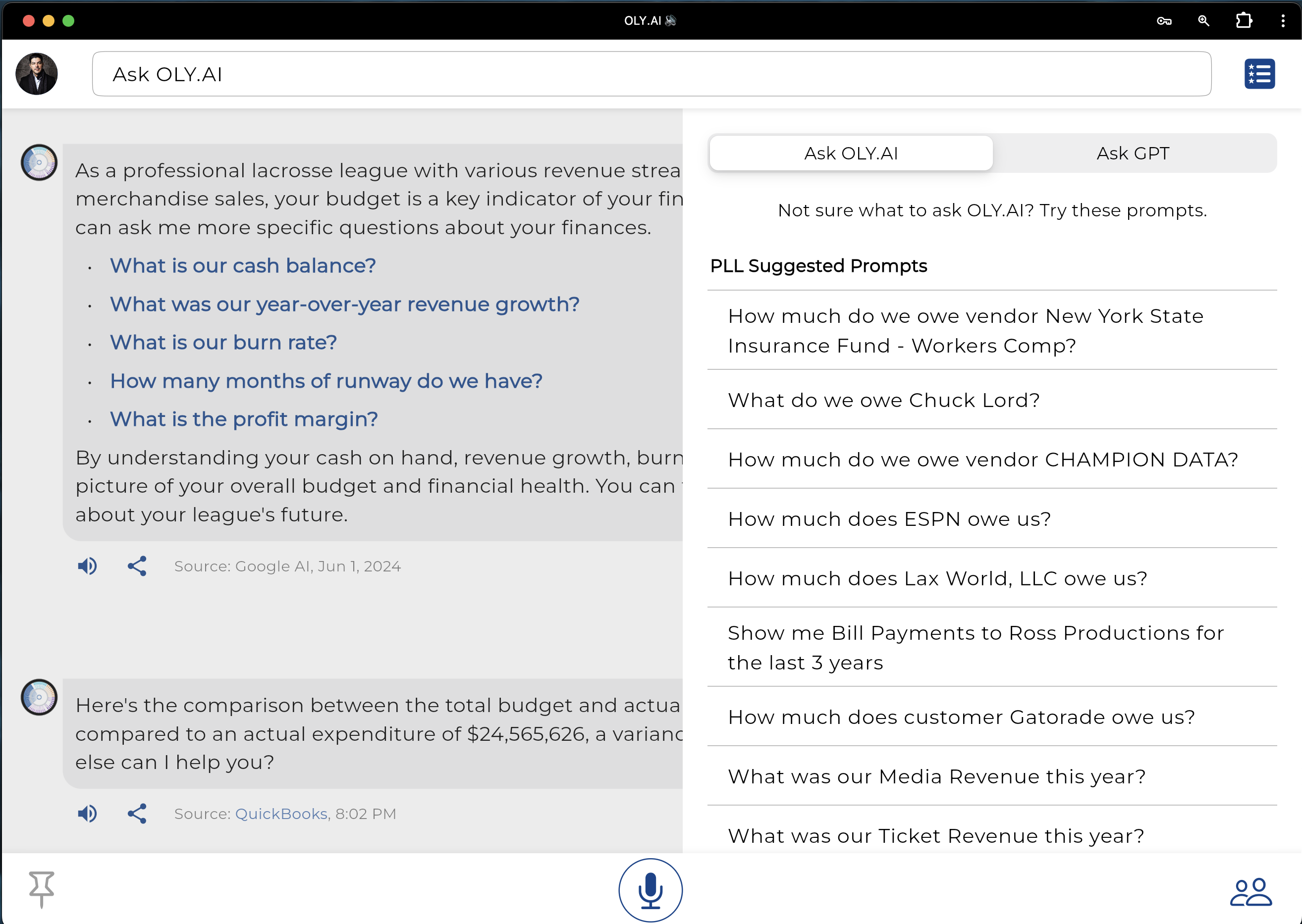Share the QuickBooks budget comparison response
The width and height of the screenshot is (1302, 924).
coord(137,814)
